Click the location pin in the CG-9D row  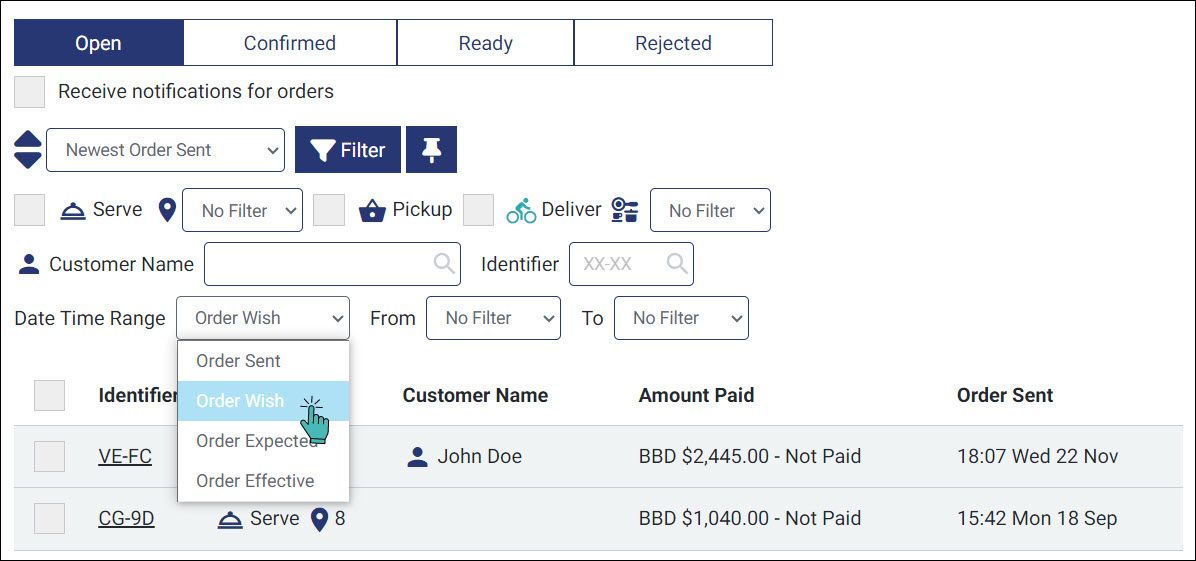pos(320,519)
